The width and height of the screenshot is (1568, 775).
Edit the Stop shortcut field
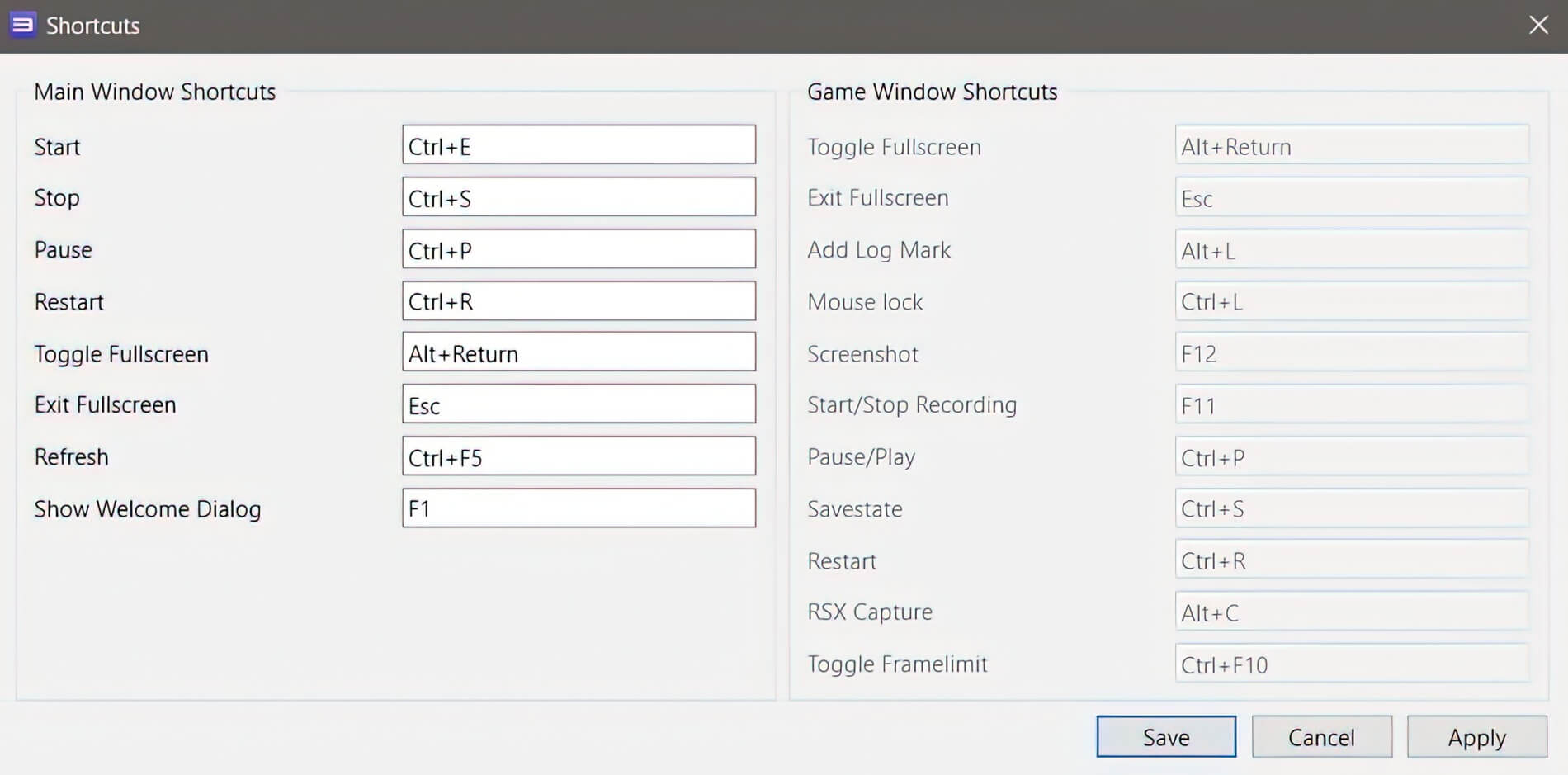tap(579, 196)
